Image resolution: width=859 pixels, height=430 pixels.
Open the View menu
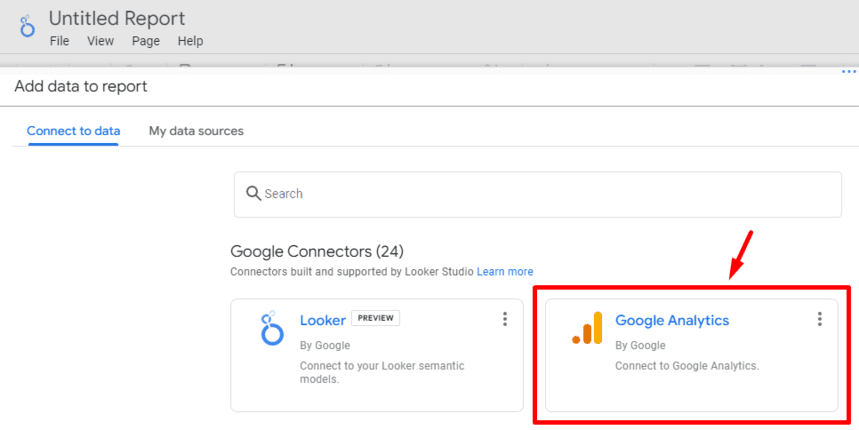click(100, 41)
